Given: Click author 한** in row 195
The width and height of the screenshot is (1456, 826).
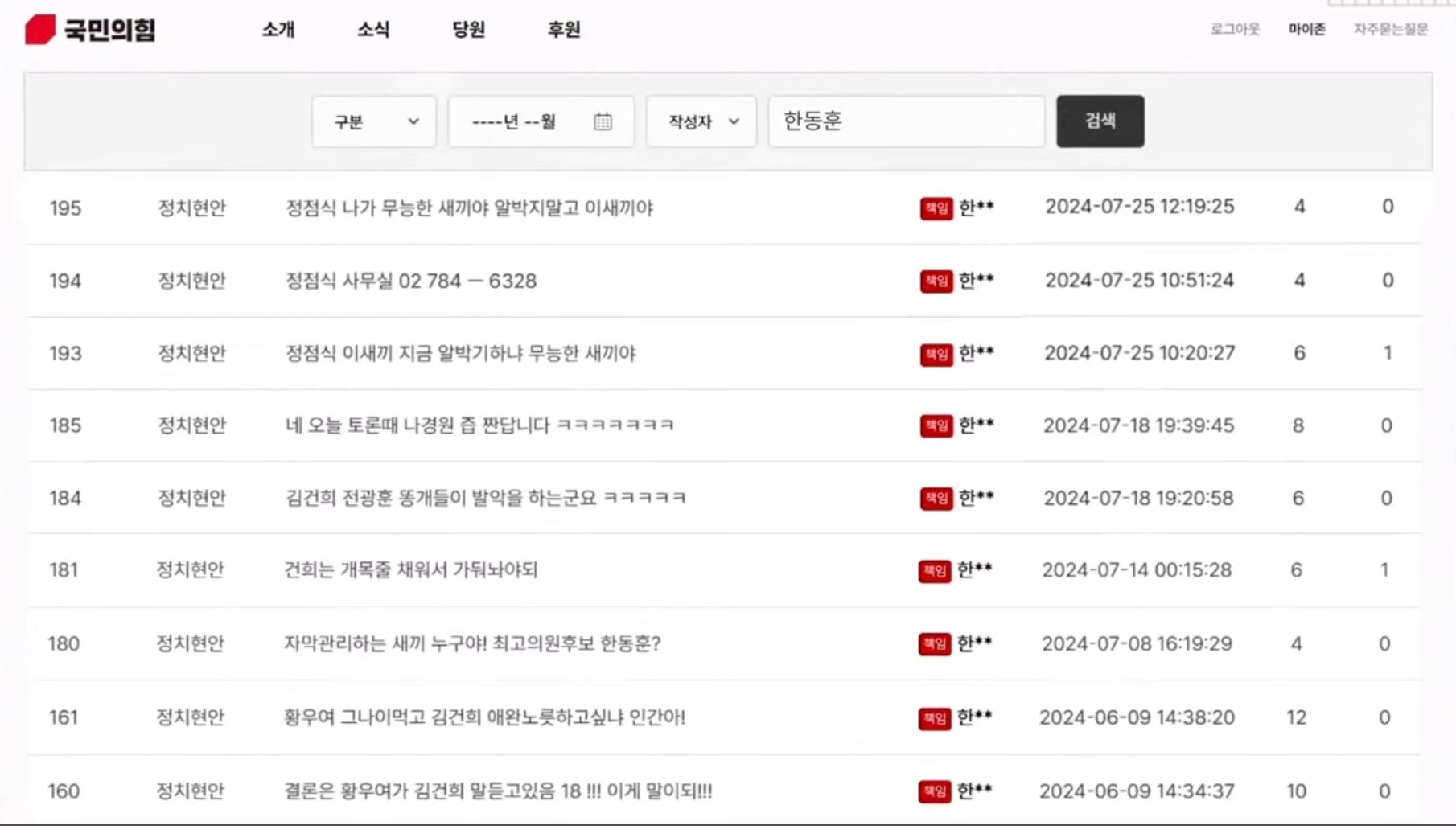Looking at the screenshot, I should click(x=977, y=208).
